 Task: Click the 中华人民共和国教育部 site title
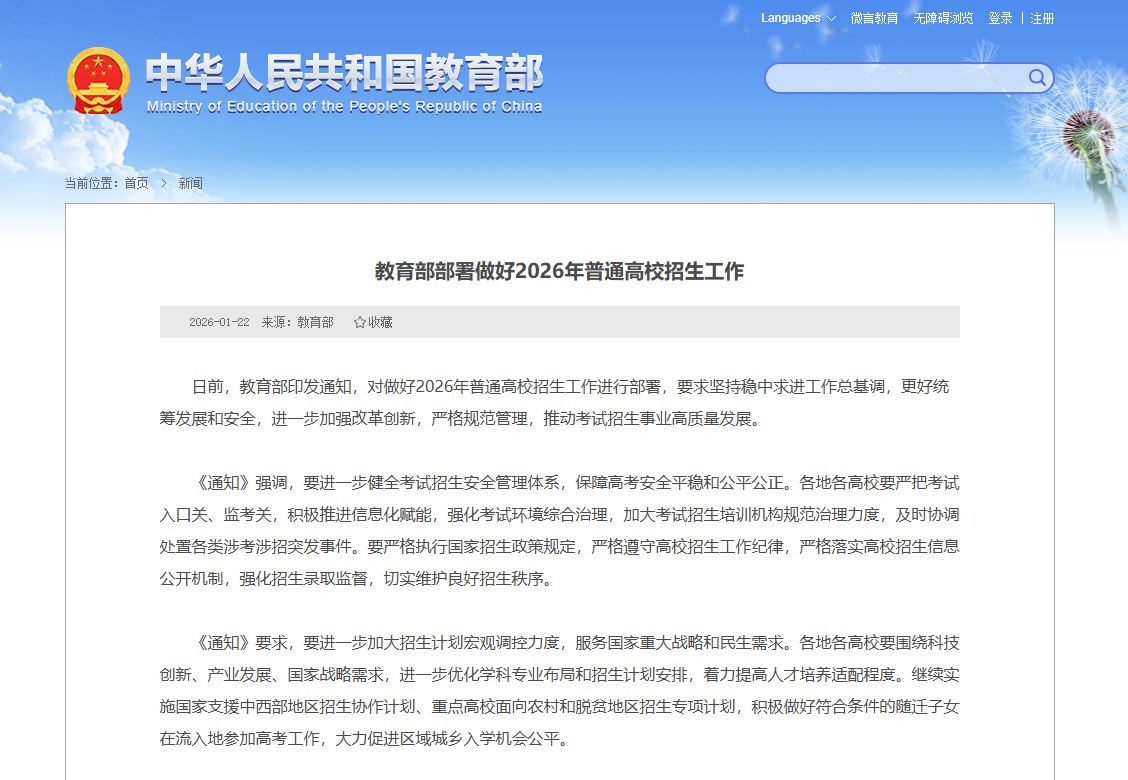pos(344,73)
